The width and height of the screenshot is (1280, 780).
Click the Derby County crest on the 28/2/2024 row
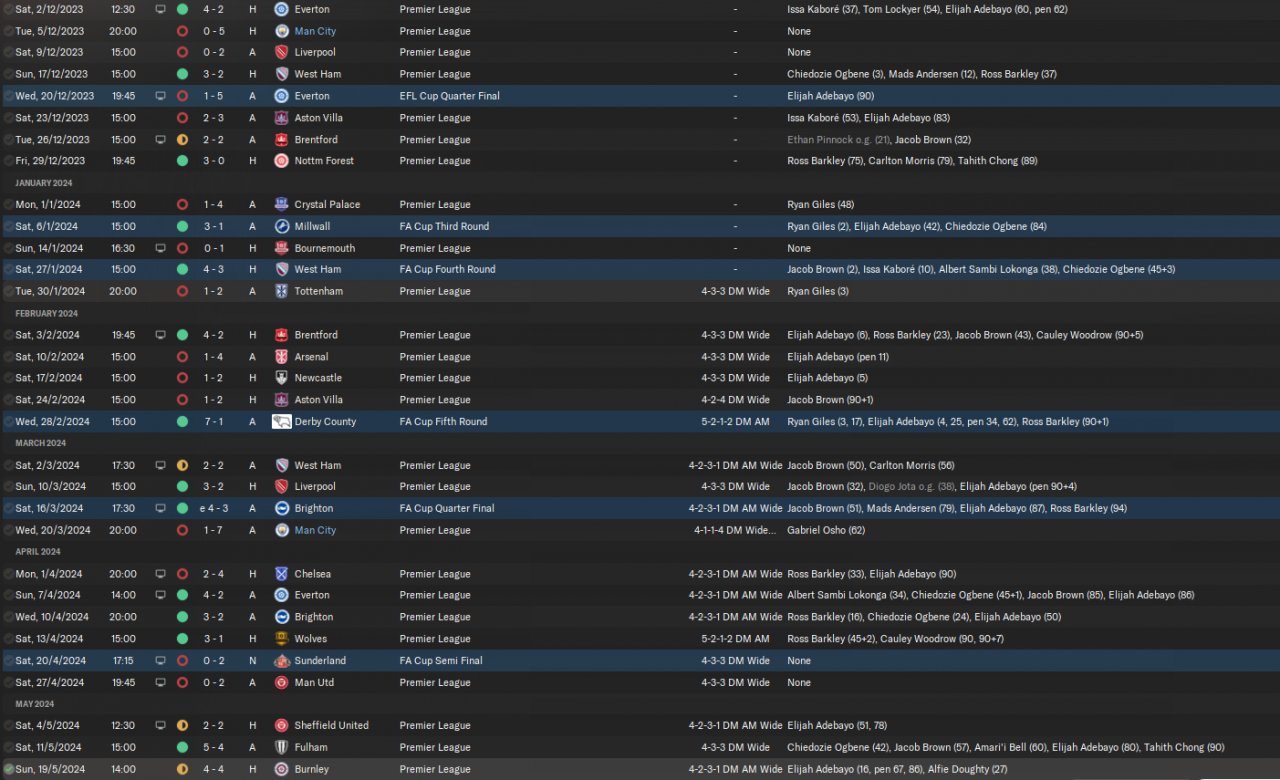click(282, 422)
